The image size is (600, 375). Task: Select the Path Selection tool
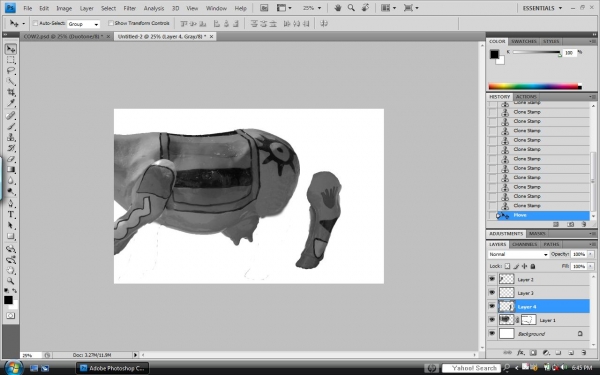(11, 225)
